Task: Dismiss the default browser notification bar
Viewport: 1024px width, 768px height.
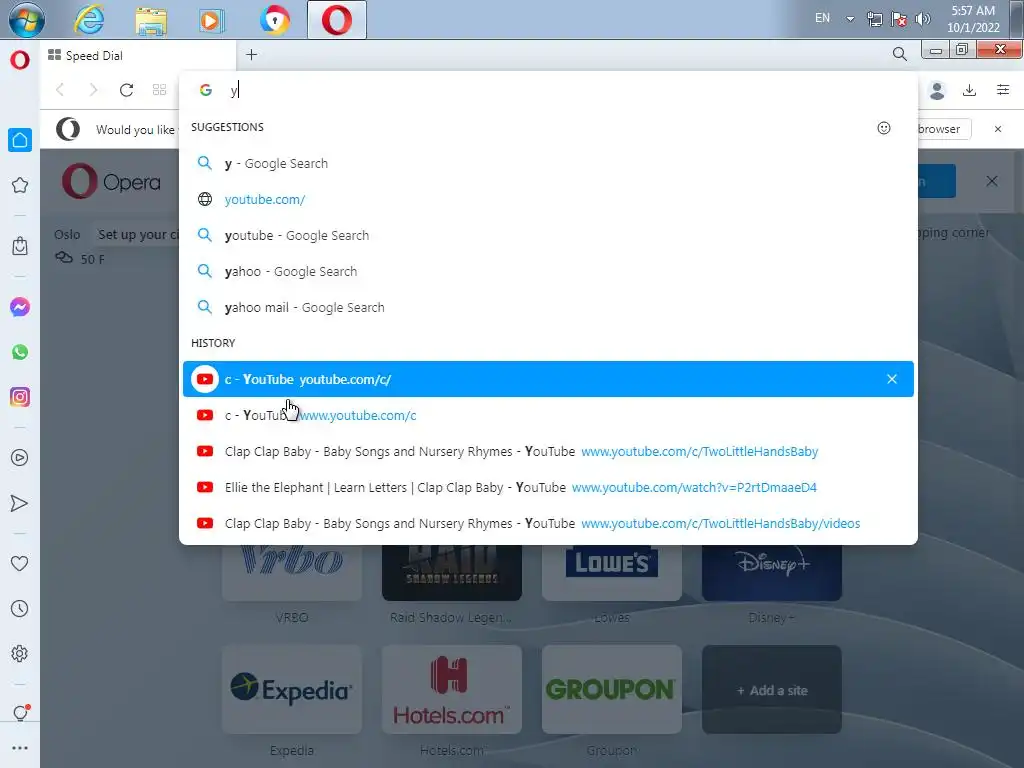Action: tap(998, 129)
